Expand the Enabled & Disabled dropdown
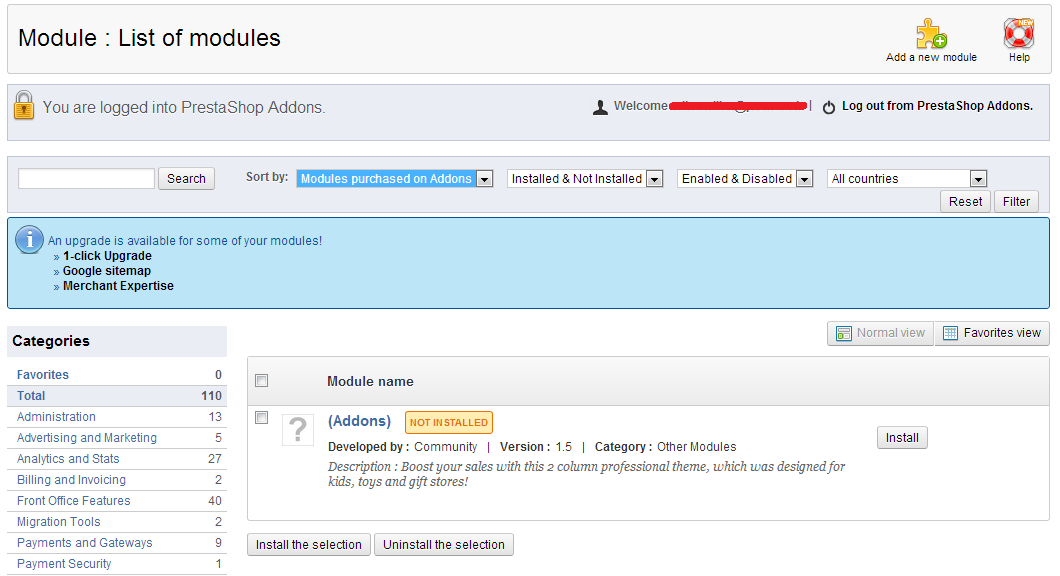This screenshot has width=1060, height=576. 744,179
